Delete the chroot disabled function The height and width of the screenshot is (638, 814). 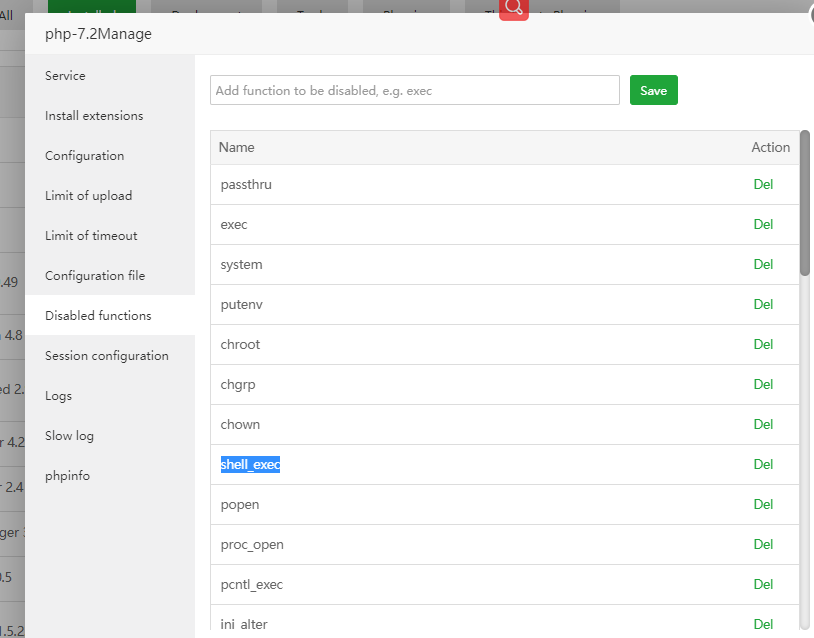[763, 344]
